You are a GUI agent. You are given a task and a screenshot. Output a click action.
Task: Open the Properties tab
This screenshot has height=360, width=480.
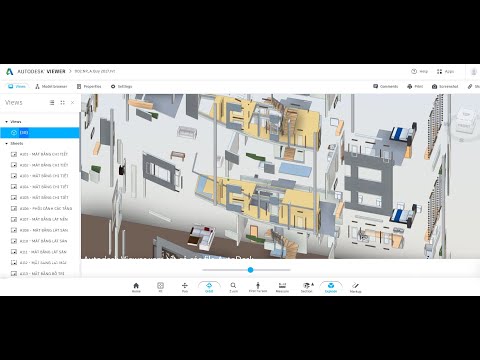tap(89, 86)
